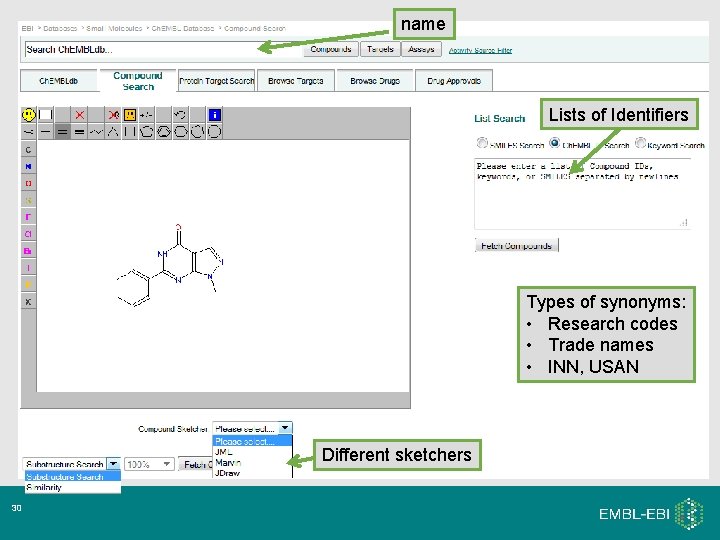Open the Browse Targets tab
This screenshot has width=720, height=540.
(x=296, y=81)
